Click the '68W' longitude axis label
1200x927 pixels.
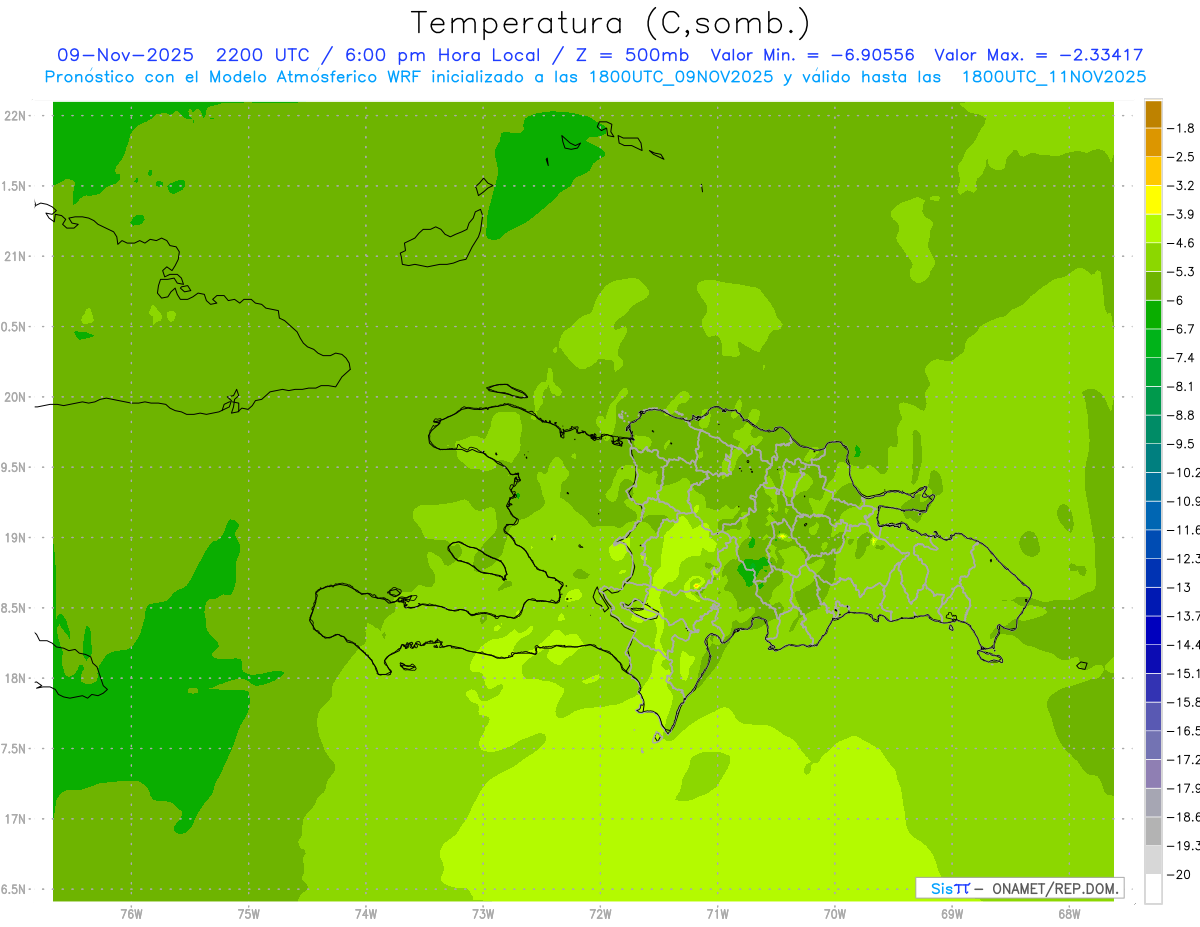pos(1069,913)
